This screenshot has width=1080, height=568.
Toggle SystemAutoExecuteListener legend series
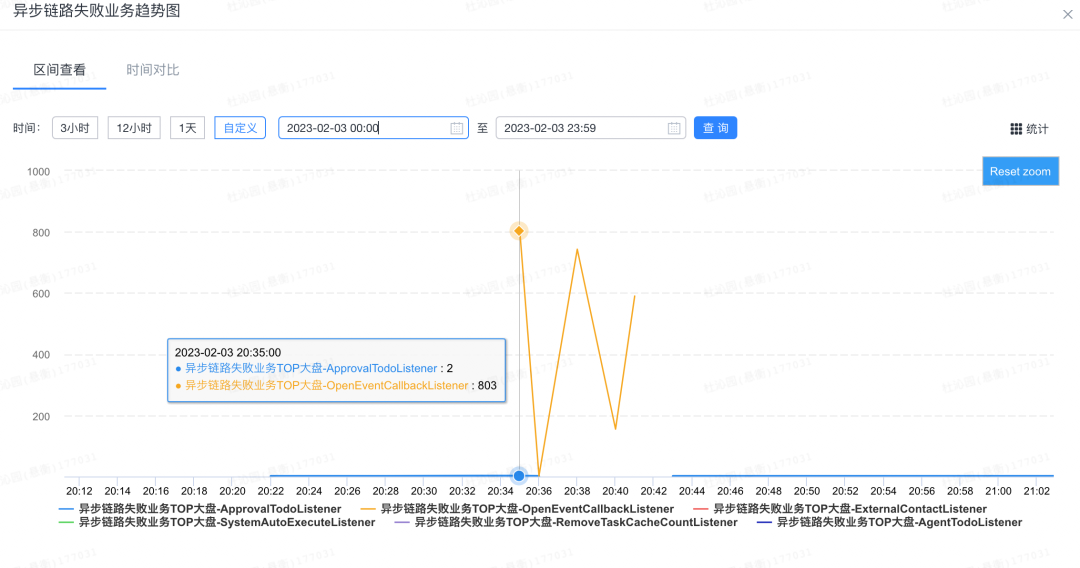pos(217,523)
